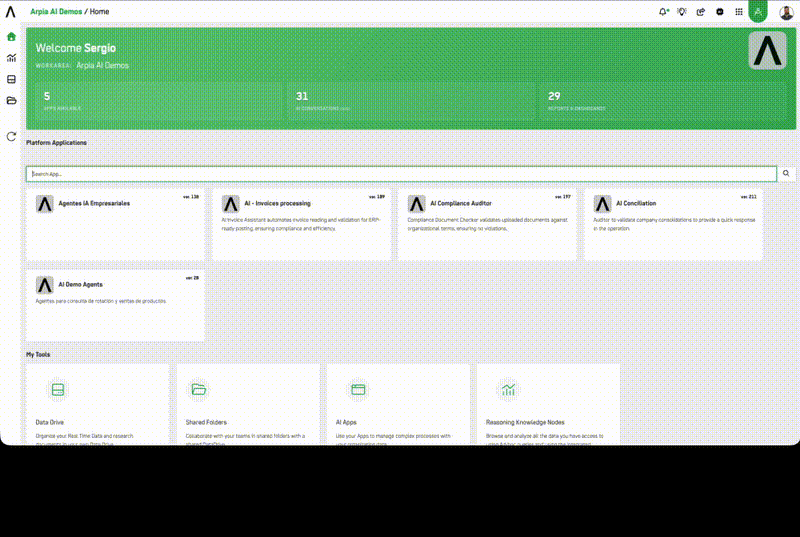Click the share arrow icon in header

[x=701, y=11]
